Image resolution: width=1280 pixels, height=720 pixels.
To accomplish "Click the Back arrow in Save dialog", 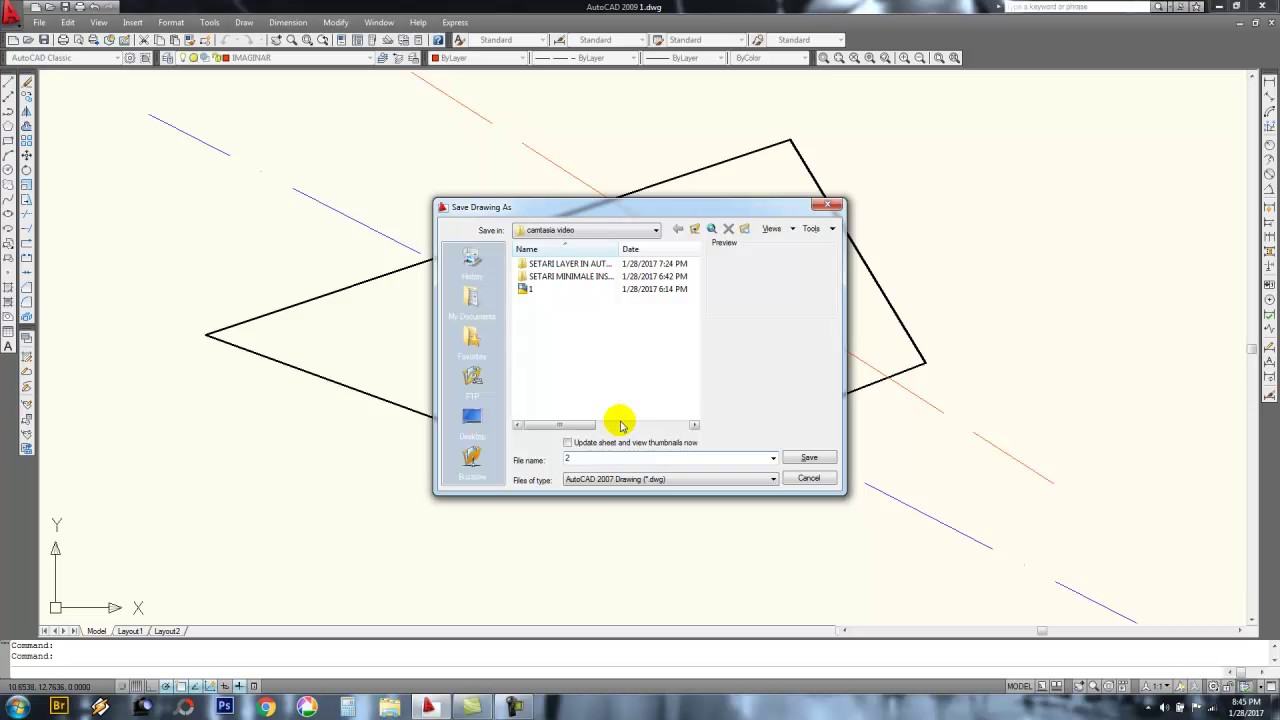I will point(678,229).
